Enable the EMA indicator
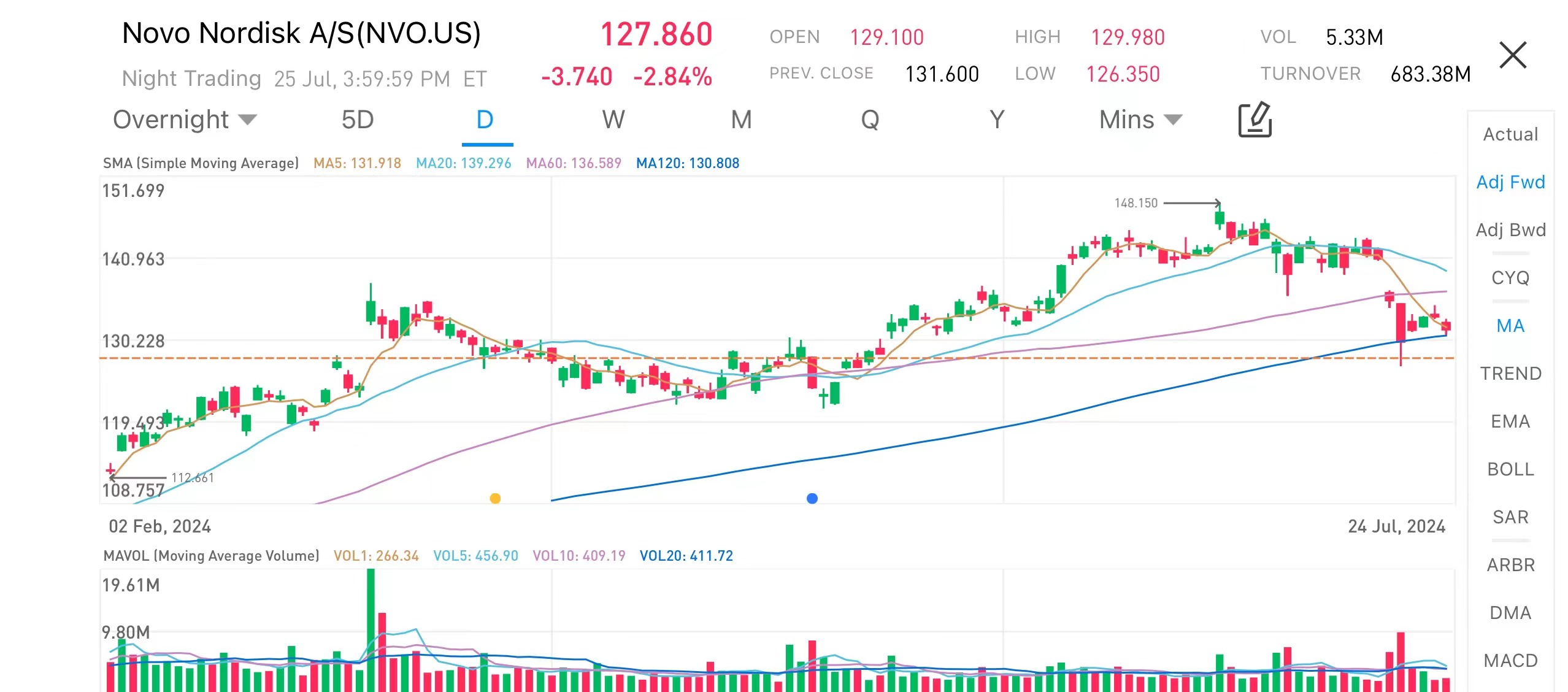 point(1510,421)
